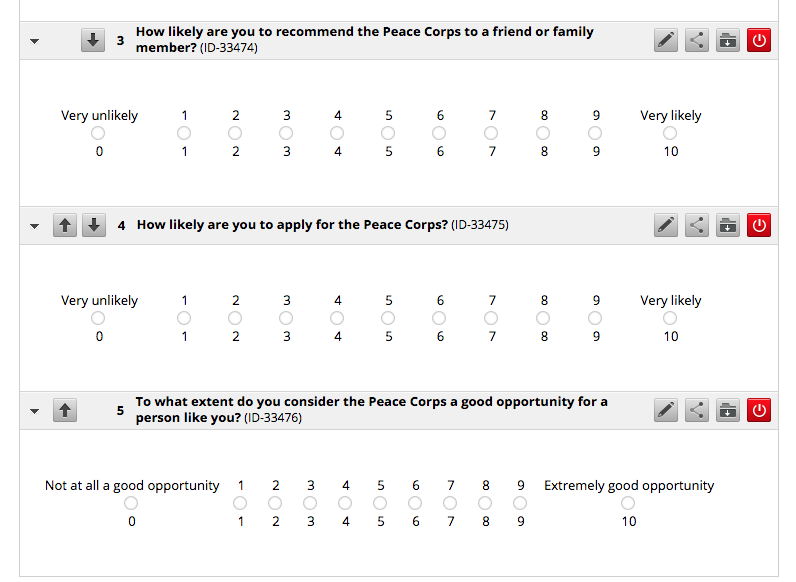Click the archive icon for question 4
Image resolution: width=796 pixels, height=582 pixels.
(x=728, y=226)
